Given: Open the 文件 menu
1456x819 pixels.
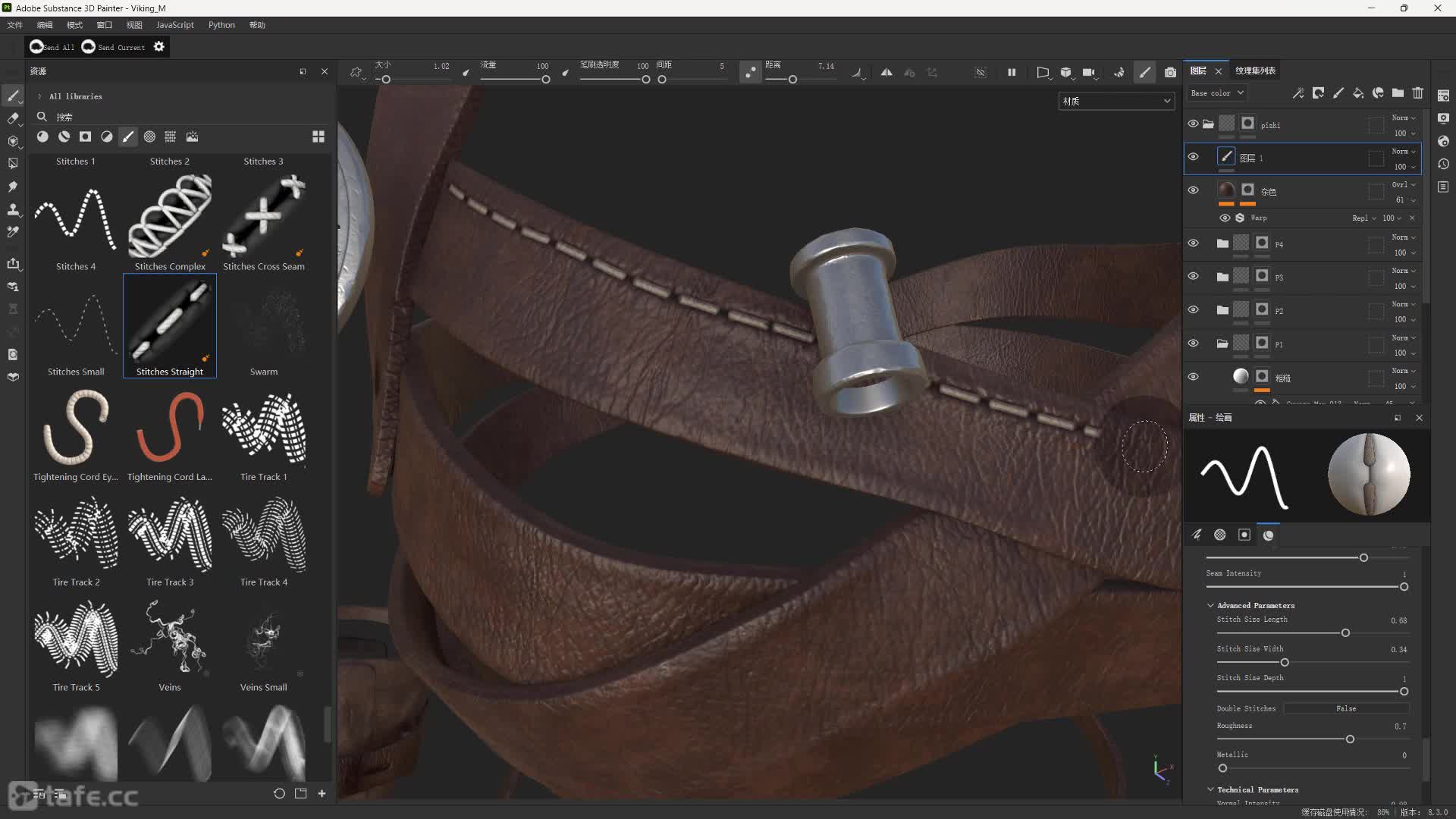Looking at the screenshot, I should 14,25.
